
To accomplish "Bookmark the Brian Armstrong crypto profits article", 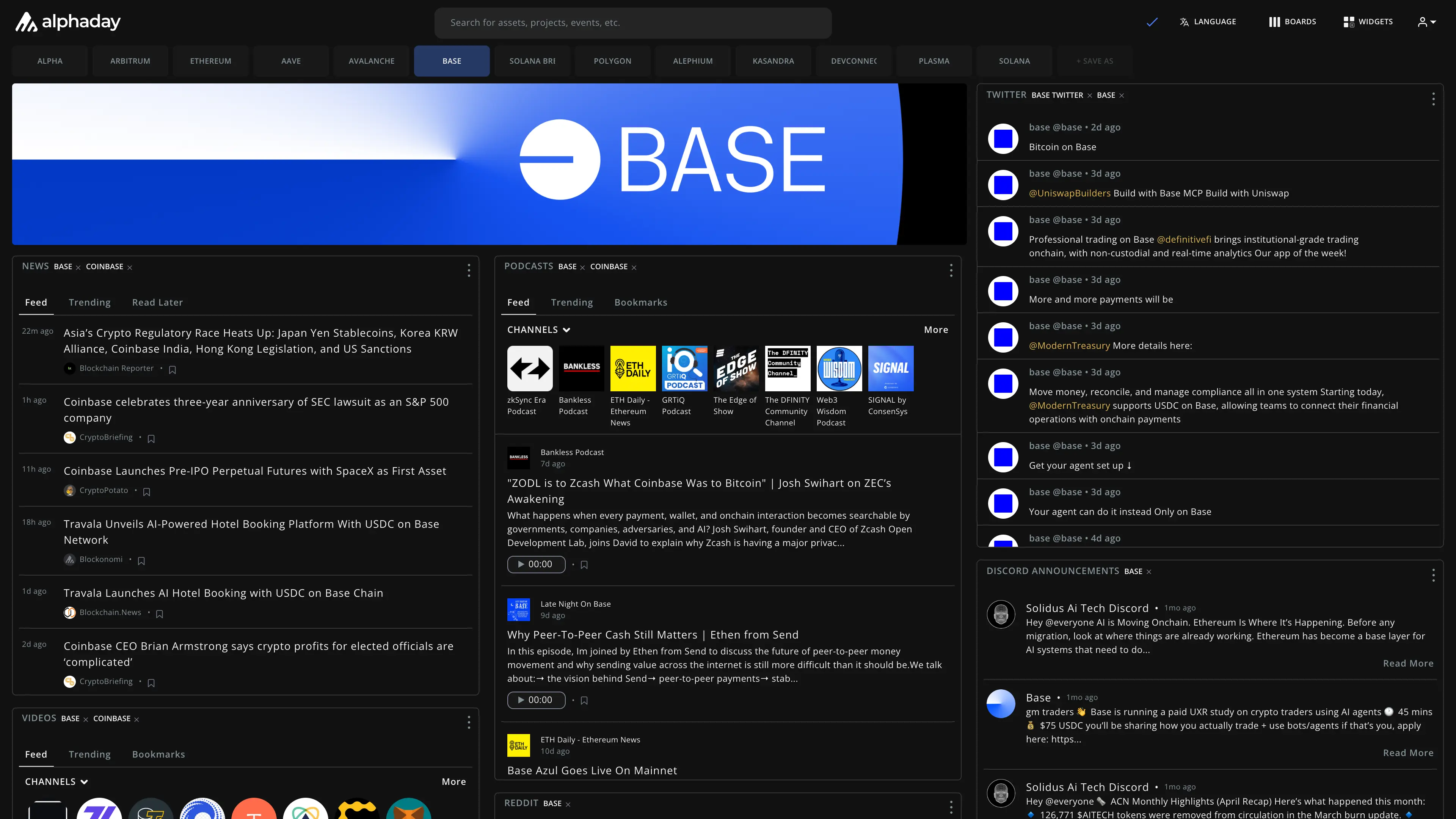I will [x=151, y=683].
